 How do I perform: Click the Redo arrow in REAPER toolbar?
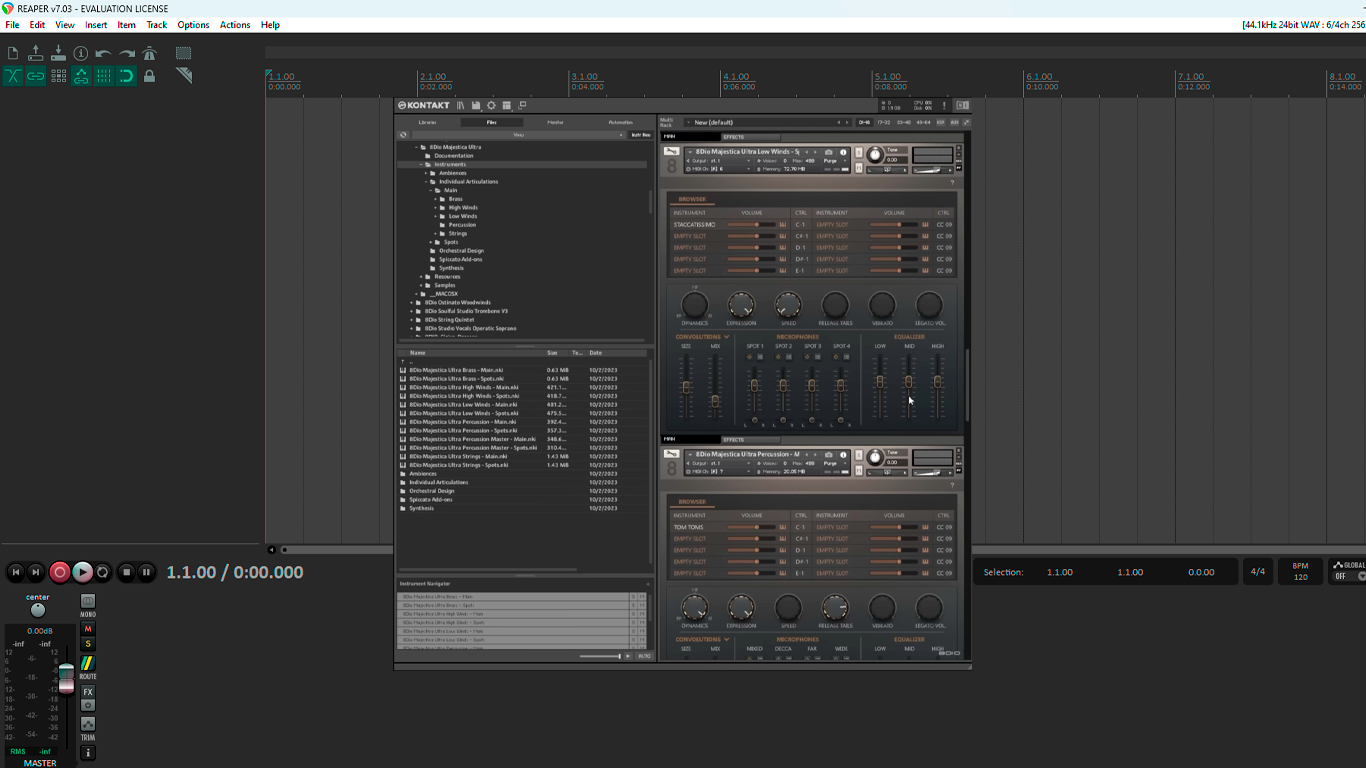[127, 54]
